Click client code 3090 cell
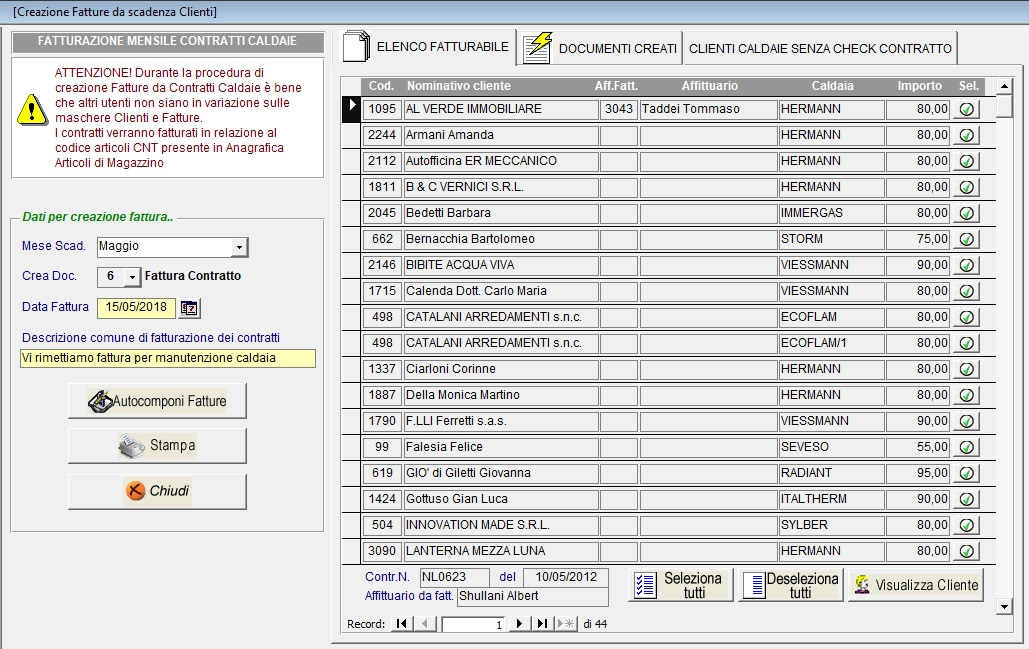The height and width of the screenshot is (649, 1029). (382, 551)
